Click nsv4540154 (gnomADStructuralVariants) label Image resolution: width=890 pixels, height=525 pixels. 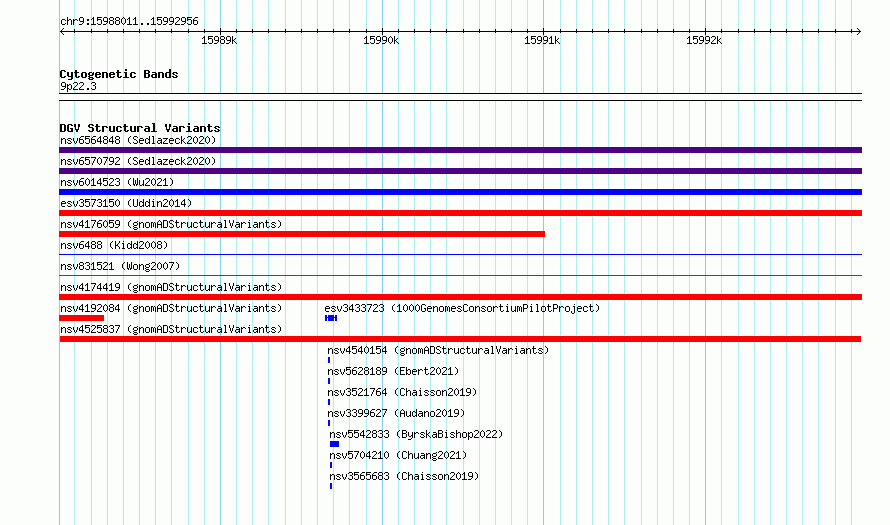pos(438,350)
